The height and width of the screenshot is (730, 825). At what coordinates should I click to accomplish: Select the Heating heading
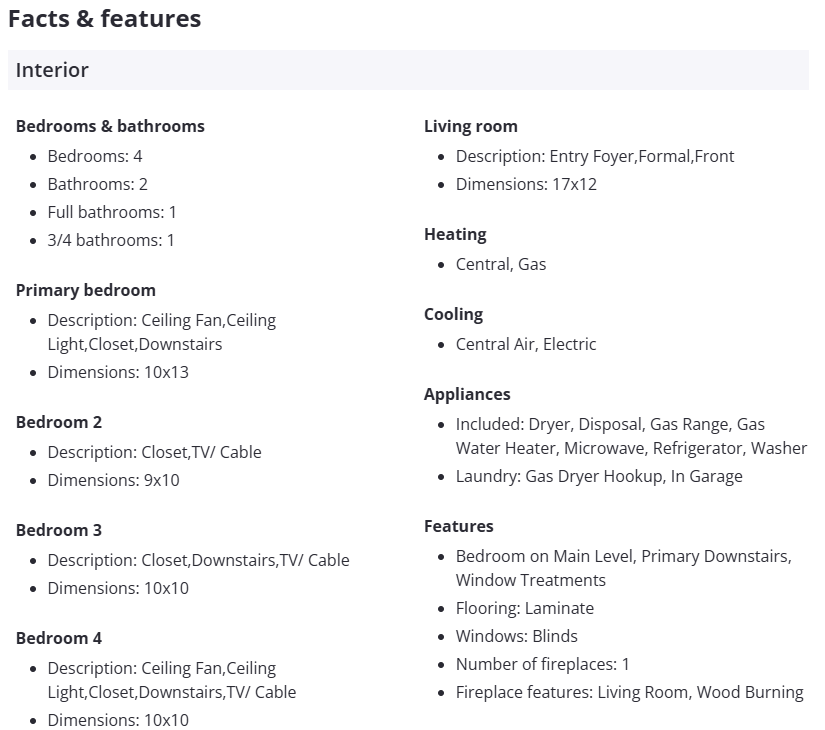pos(455,234)
